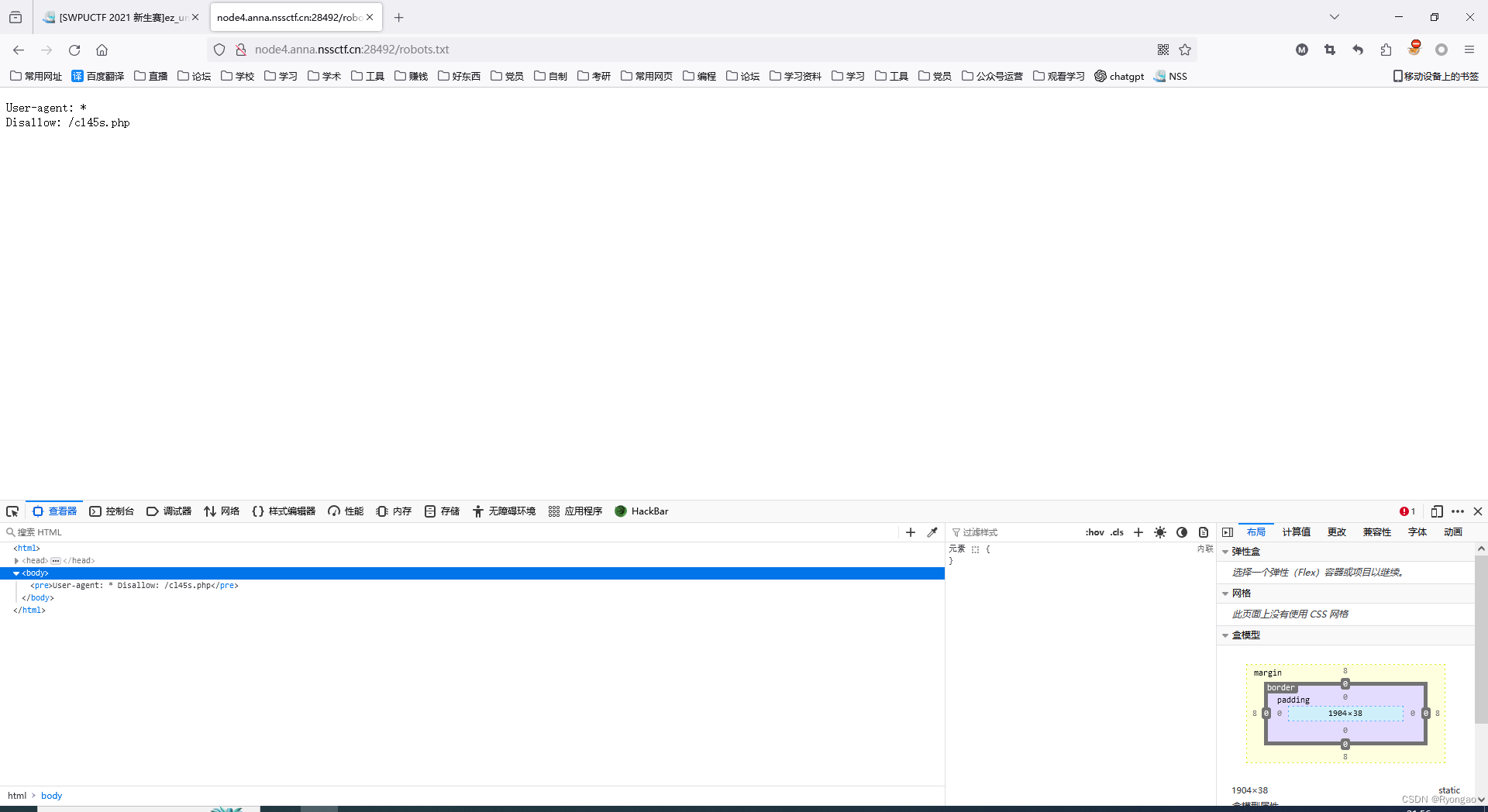Select the pre element in the tree
Image resolution: width=1488 pixels, height=812 pixels.
coord(134,586)
